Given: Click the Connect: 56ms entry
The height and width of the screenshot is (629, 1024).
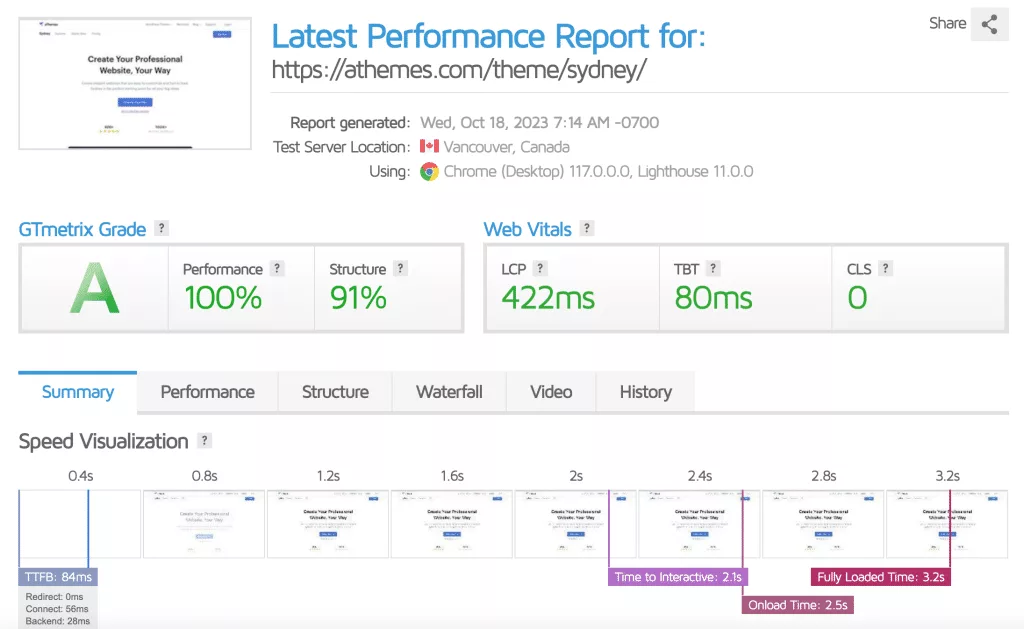Looking at the screenshot, I should click(57, 609).
